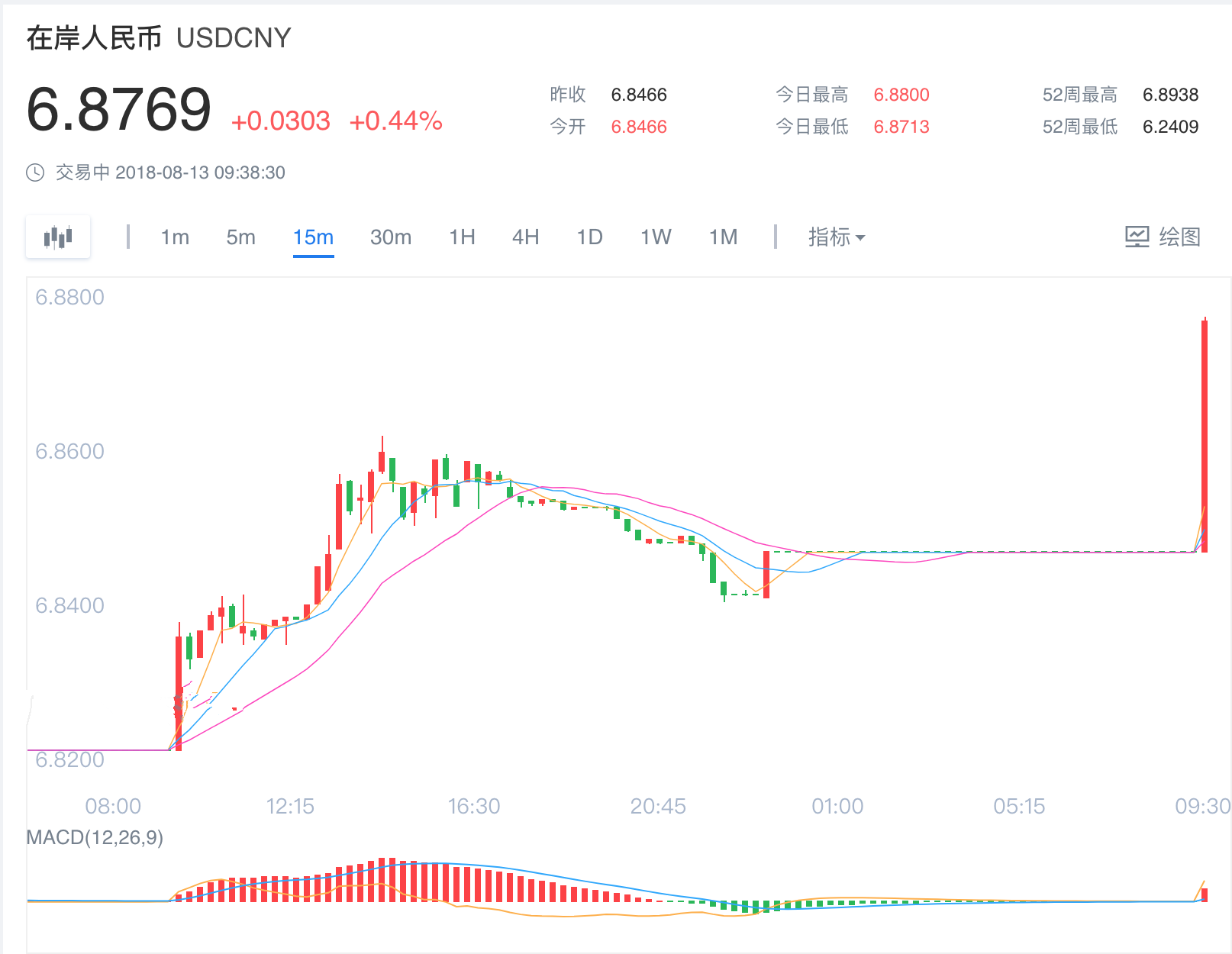Click the latest tall red candlestick
This screenshot has width=1232, height=954.
pos(1205,436)
